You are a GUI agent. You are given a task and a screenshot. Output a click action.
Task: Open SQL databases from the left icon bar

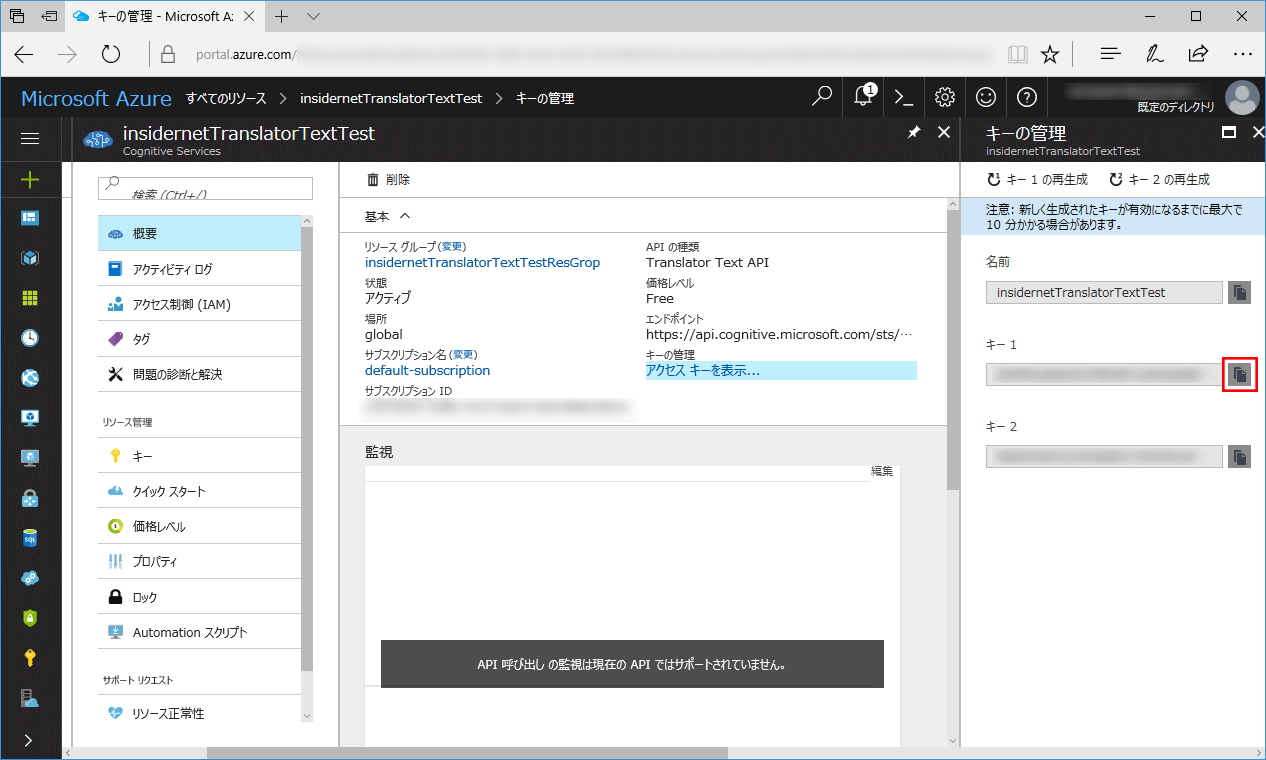[x=30, y=538]
